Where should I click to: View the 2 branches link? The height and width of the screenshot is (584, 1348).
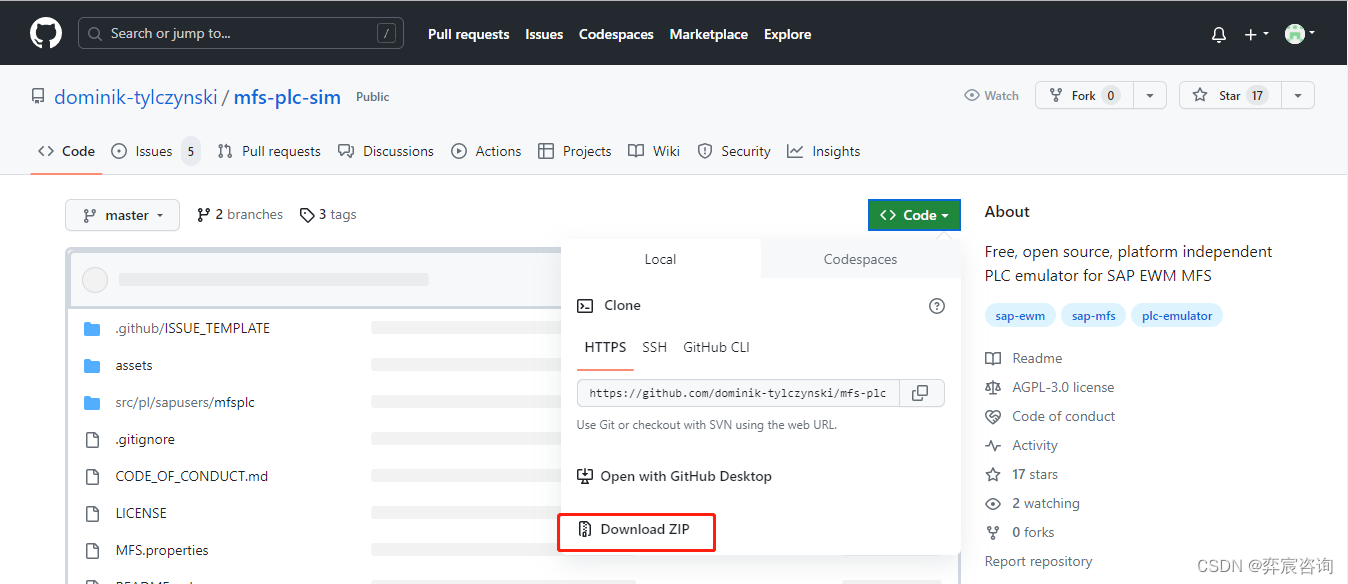[240, 215]
